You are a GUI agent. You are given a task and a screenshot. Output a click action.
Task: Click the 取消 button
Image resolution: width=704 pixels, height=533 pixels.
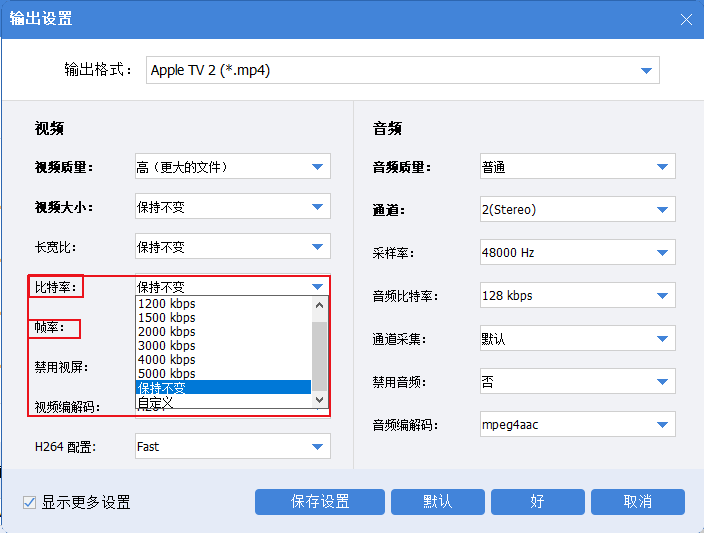click(x=637, y=502)
